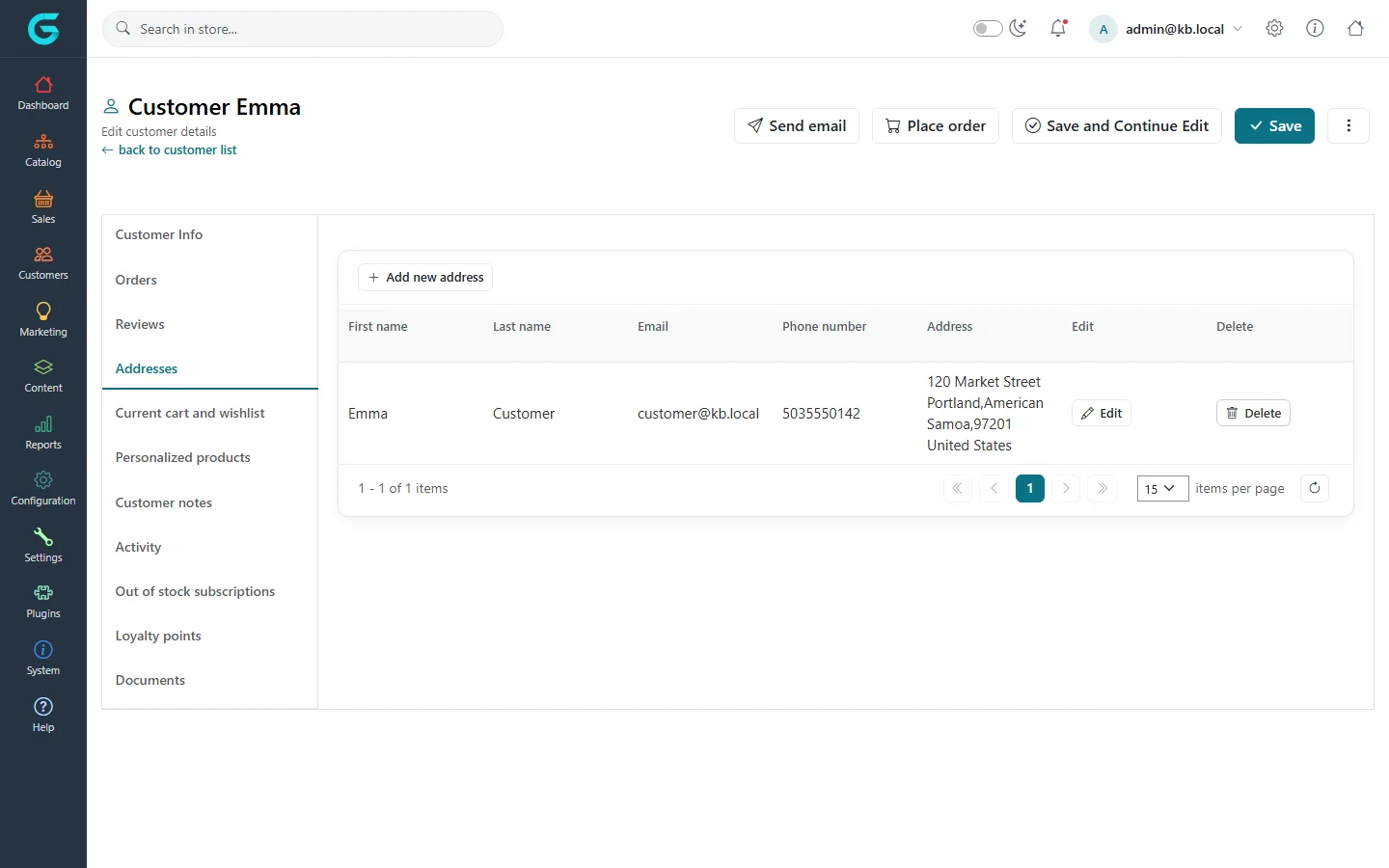Screen dimensions: 1389x868
Task: Follow back to customer list link
Action: tap(169, 149)
